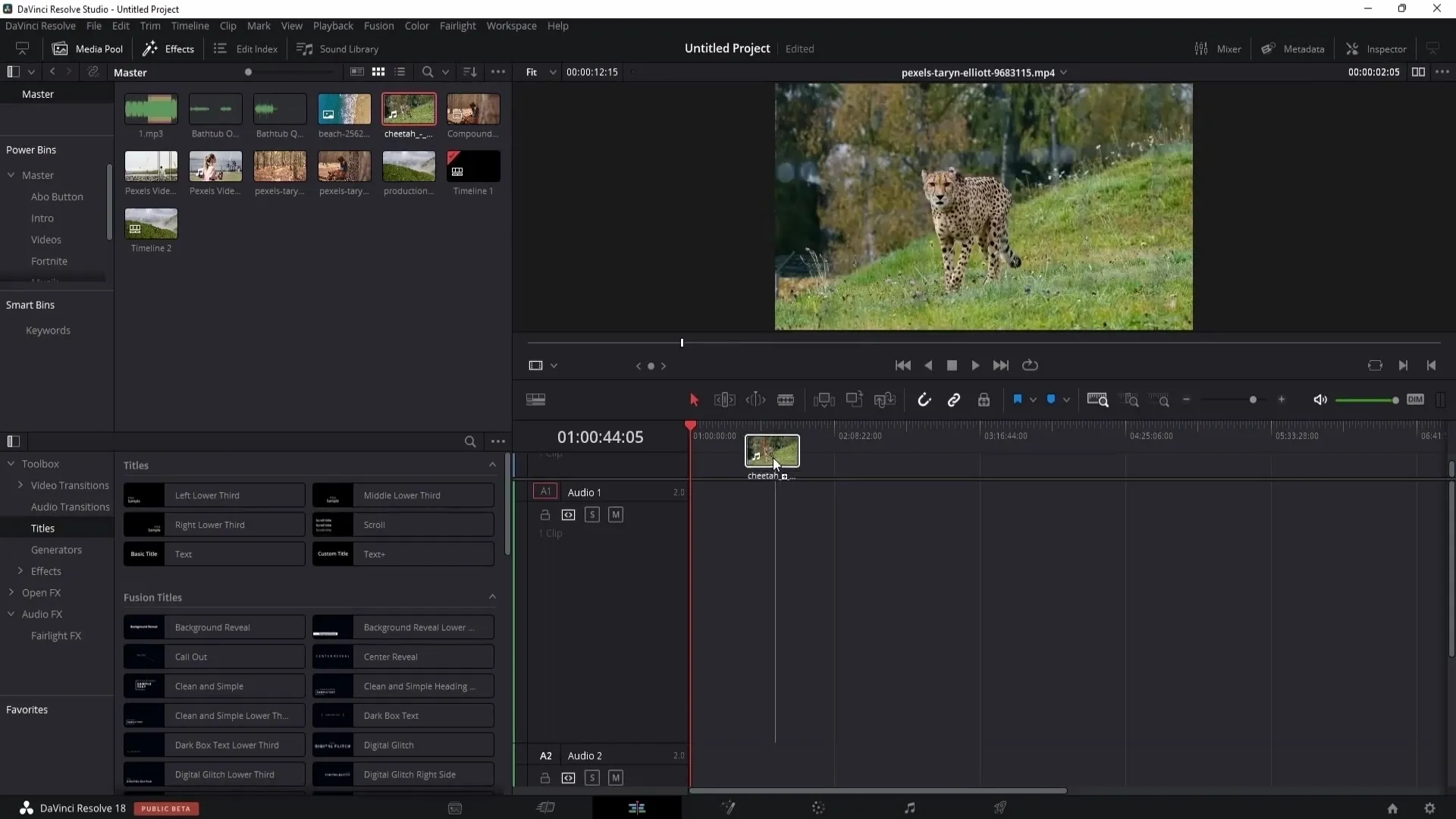
Task: Open the Fusion menu
Action: pos(379,25)
